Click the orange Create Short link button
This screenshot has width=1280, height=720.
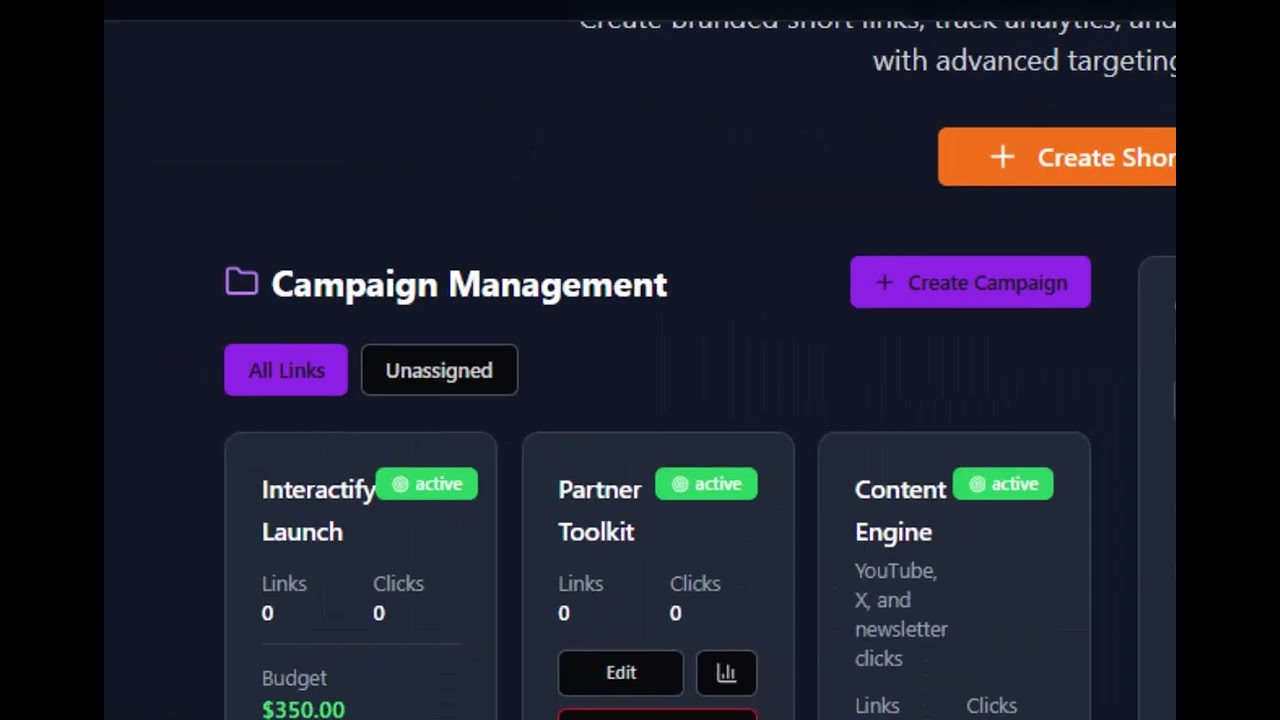1057,157
